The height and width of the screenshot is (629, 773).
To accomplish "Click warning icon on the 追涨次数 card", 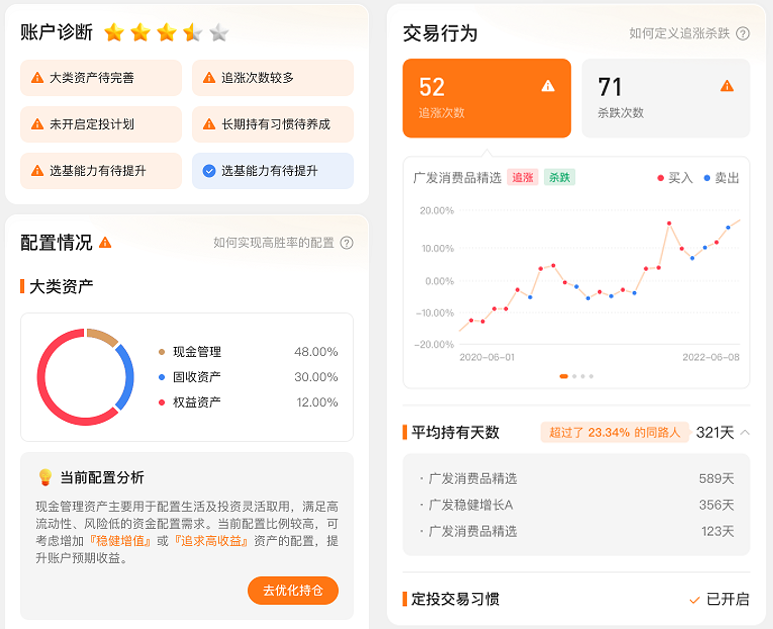I will 547,86.
